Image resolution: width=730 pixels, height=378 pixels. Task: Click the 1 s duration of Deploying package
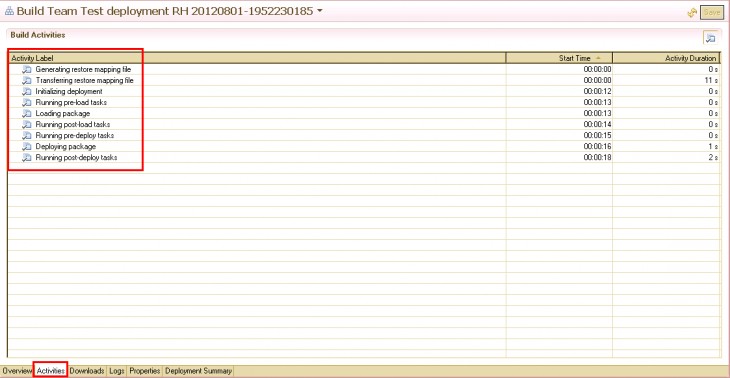(714, 147)
